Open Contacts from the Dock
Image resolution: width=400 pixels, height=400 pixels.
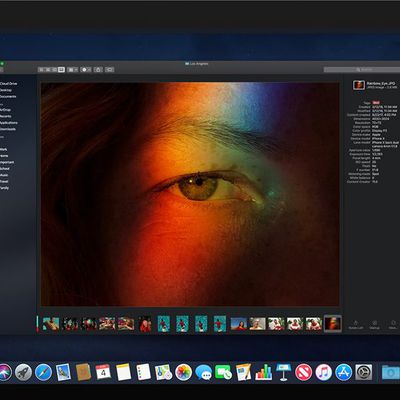(x=83, y=372)
